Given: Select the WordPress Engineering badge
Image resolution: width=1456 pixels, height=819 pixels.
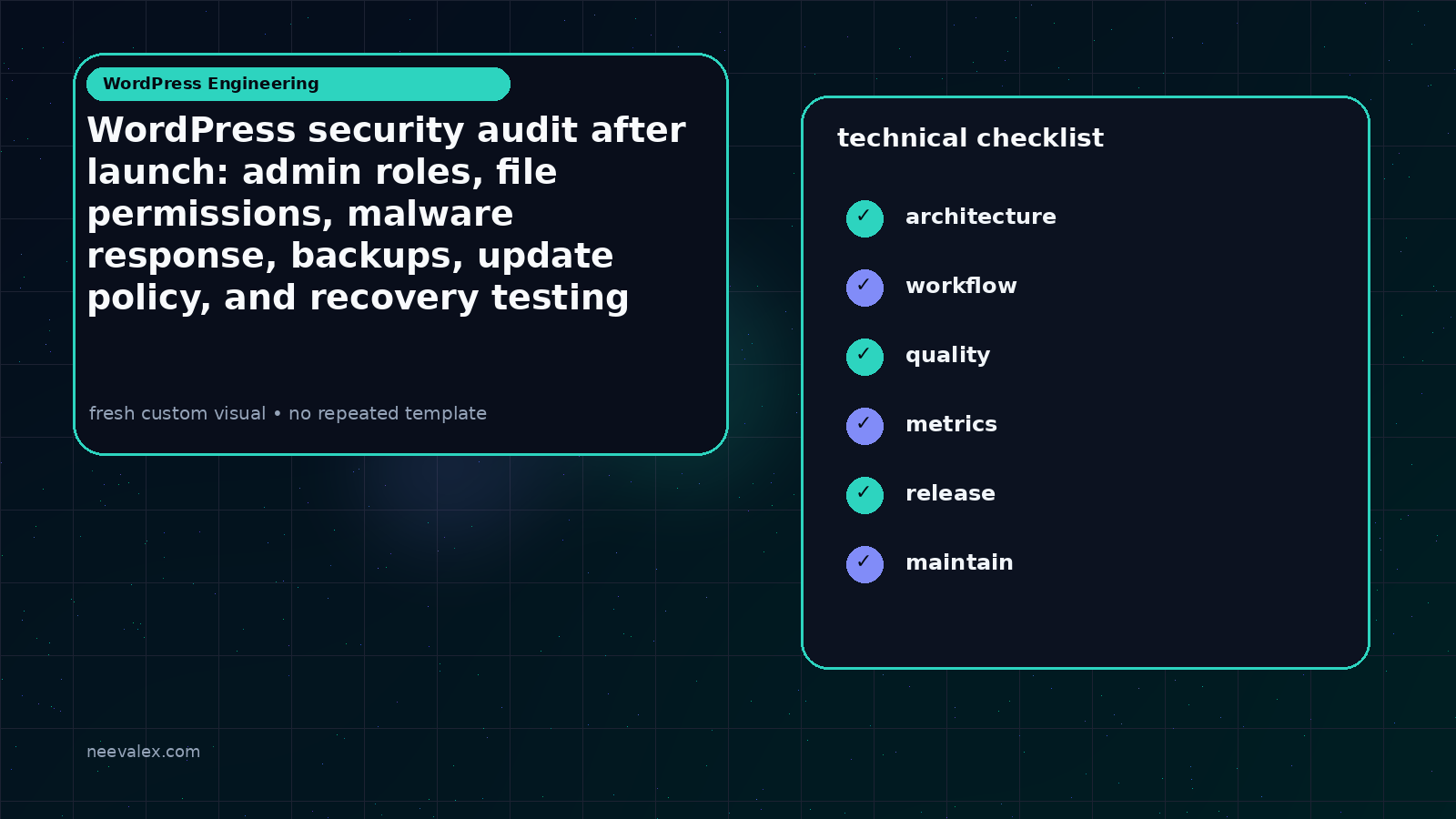Looking at the screenshot, I should click(x=298, y=84).
